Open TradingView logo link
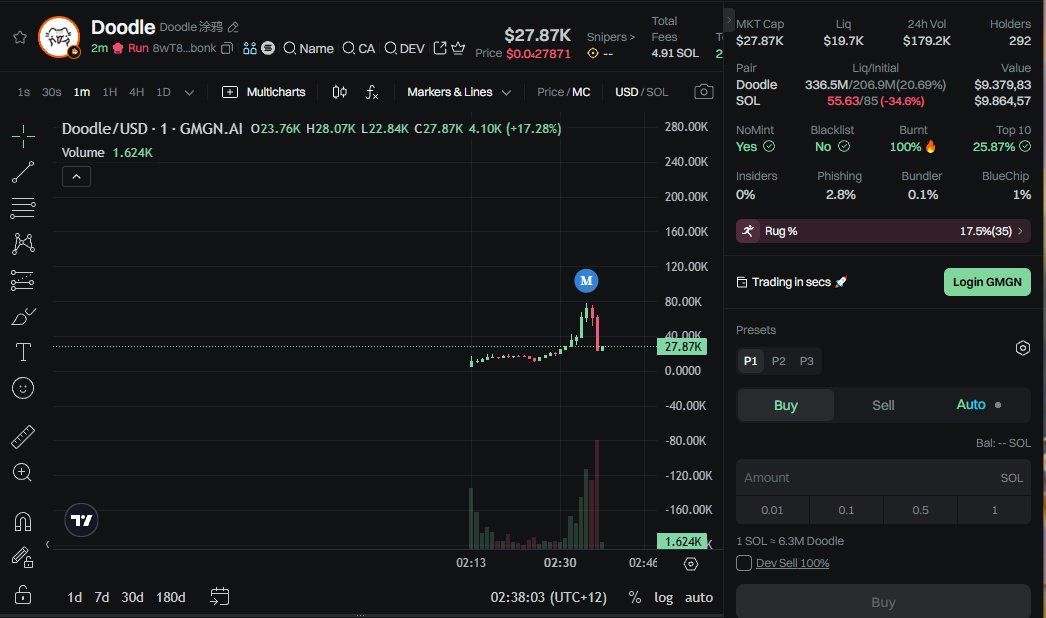 coord(81,520)
